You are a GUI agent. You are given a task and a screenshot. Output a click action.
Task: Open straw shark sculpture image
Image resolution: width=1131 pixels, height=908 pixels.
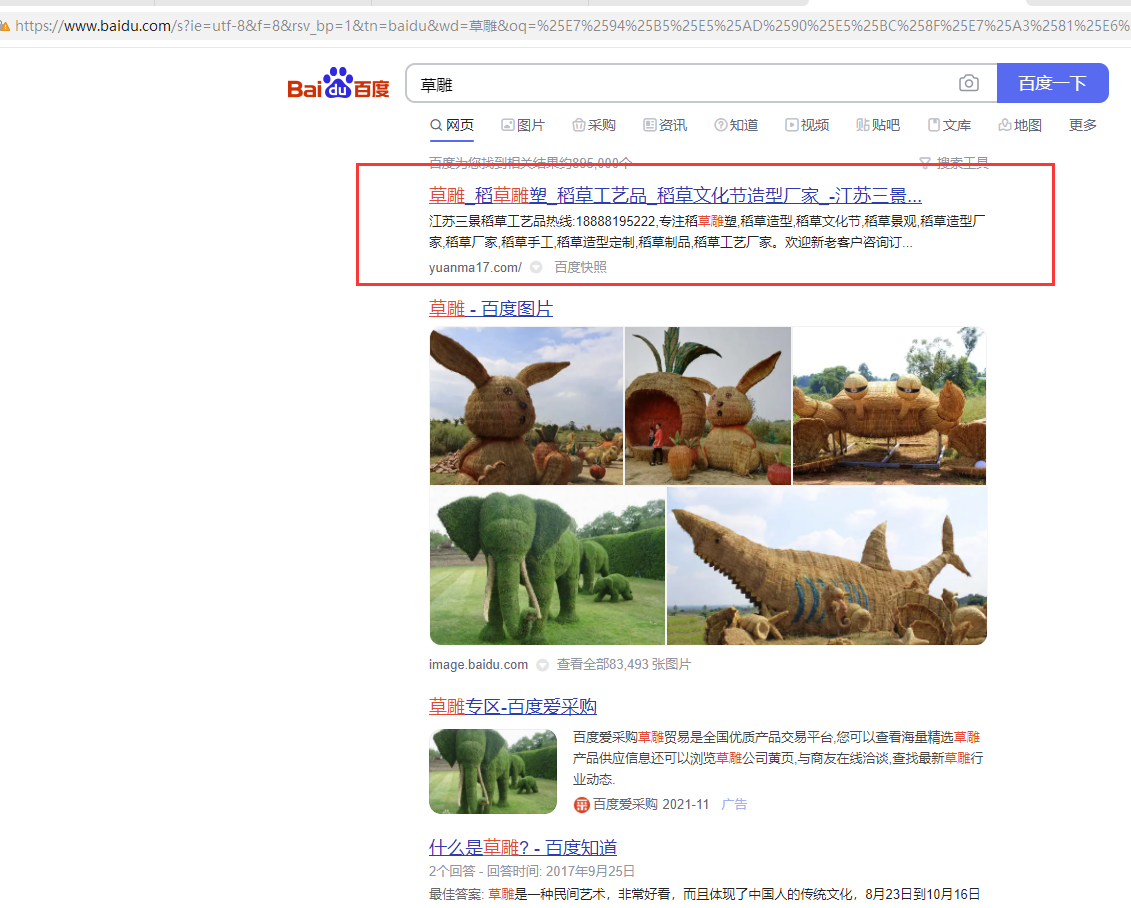point(827,566)
